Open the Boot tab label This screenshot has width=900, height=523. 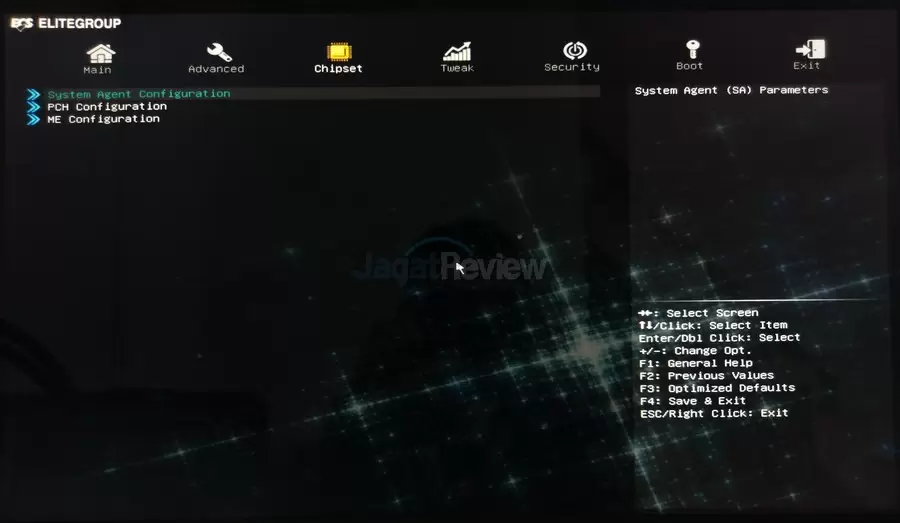690,66
